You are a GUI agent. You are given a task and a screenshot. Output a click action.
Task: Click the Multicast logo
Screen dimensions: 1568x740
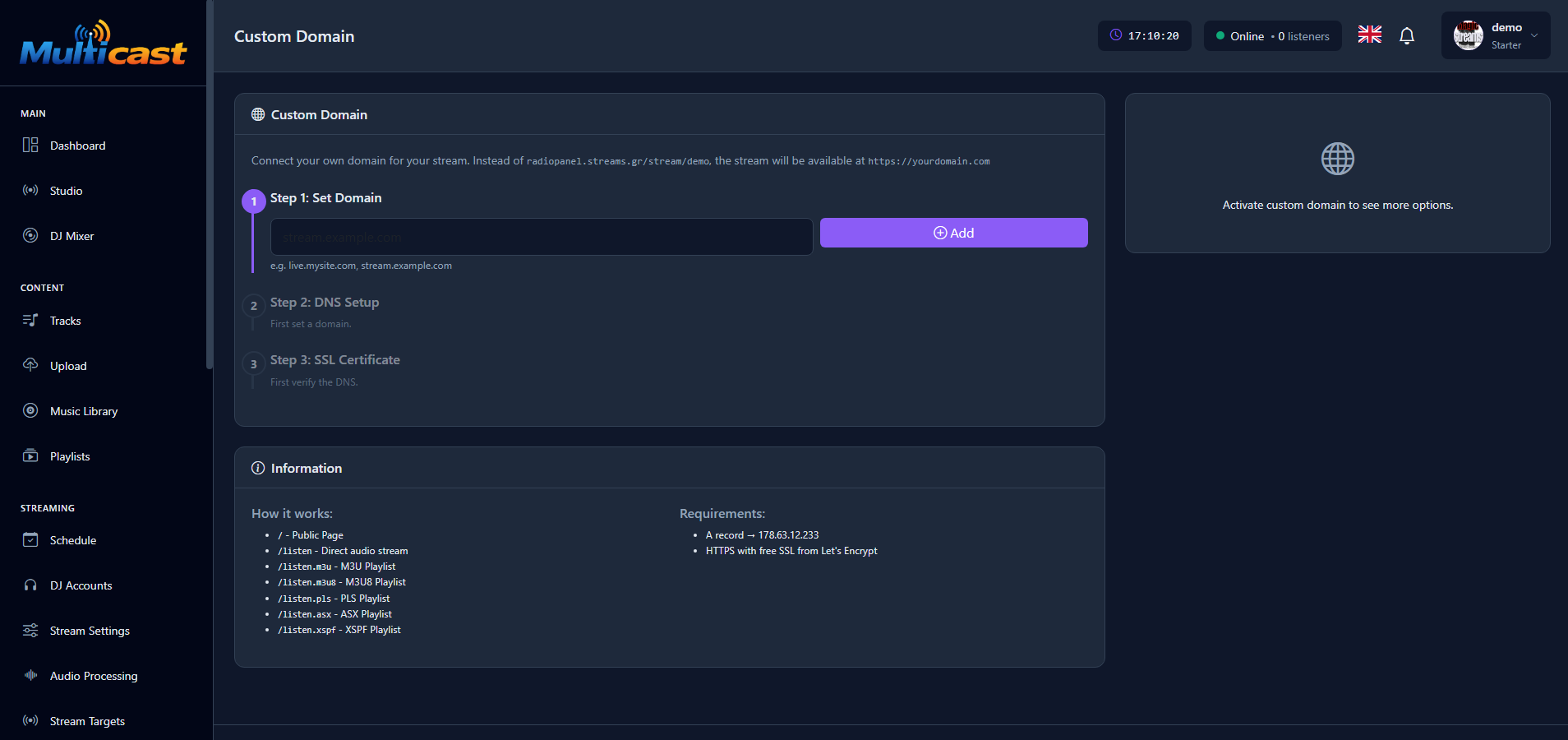[x=103, y=44]
